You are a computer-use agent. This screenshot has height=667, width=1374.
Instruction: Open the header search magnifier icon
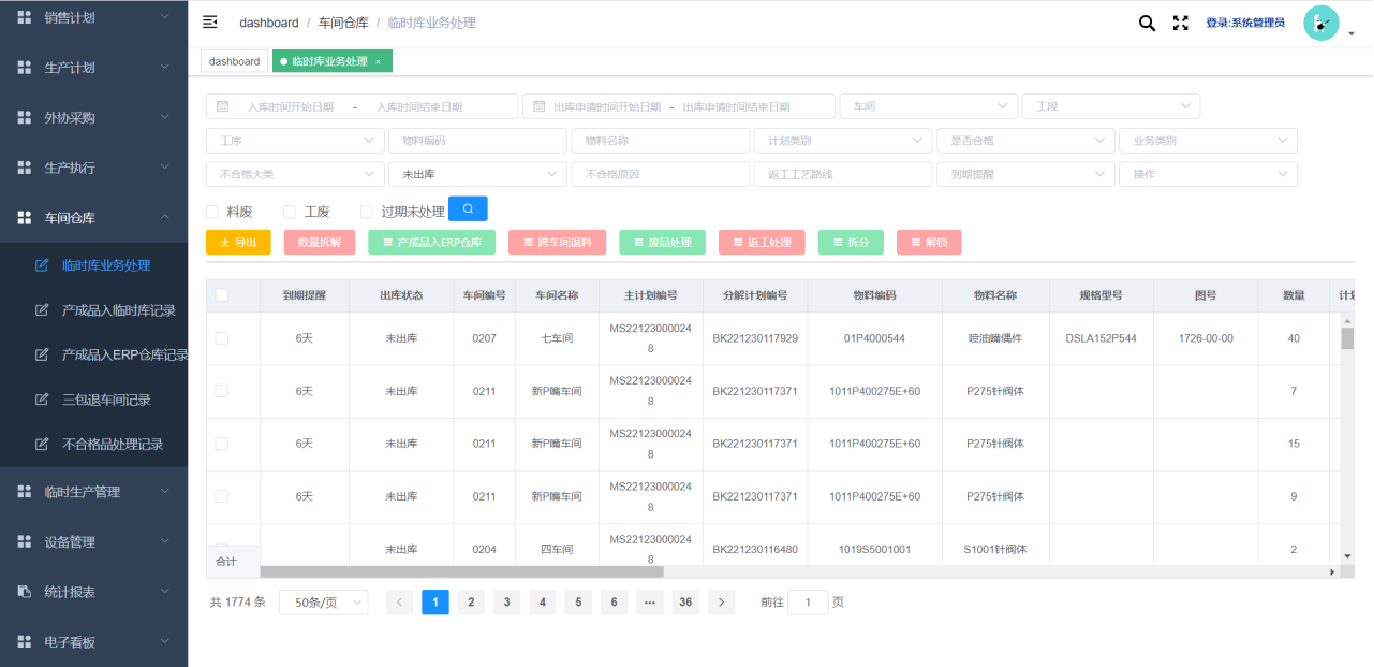(x=1147, y=23)
